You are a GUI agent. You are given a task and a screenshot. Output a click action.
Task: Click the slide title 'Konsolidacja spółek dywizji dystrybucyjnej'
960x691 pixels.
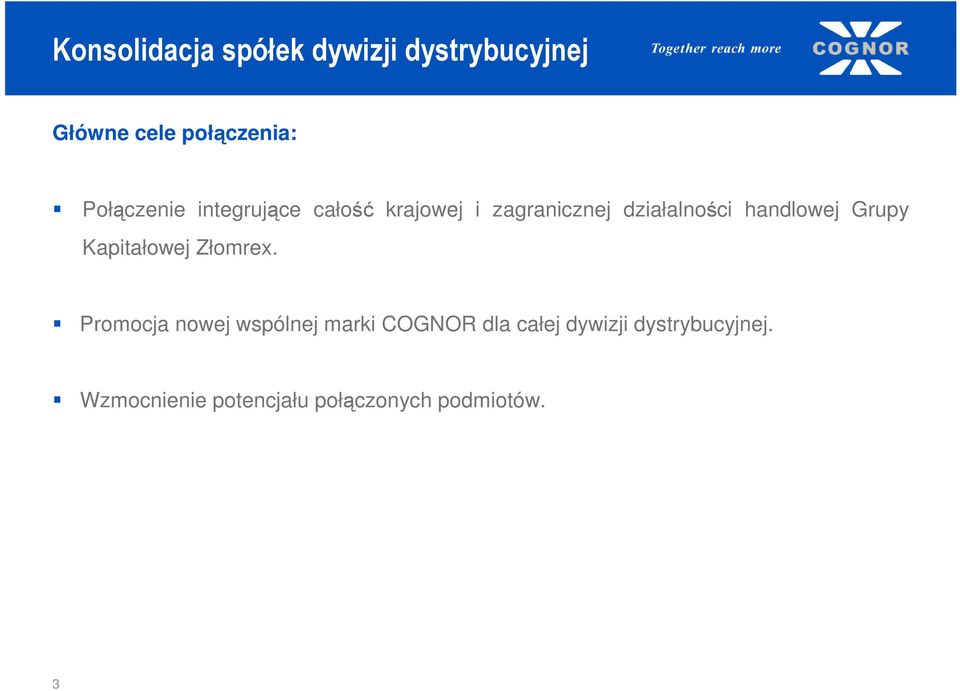coord(320,50)
